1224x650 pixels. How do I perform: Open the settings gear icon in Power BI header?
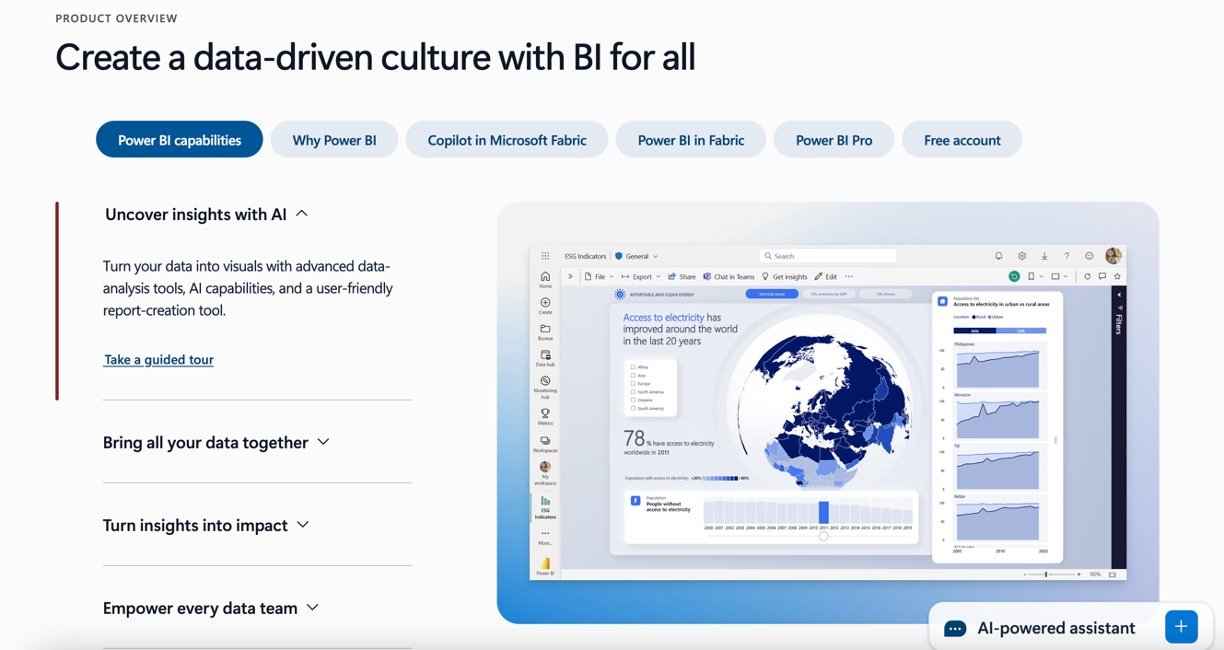click(1022, 256)
